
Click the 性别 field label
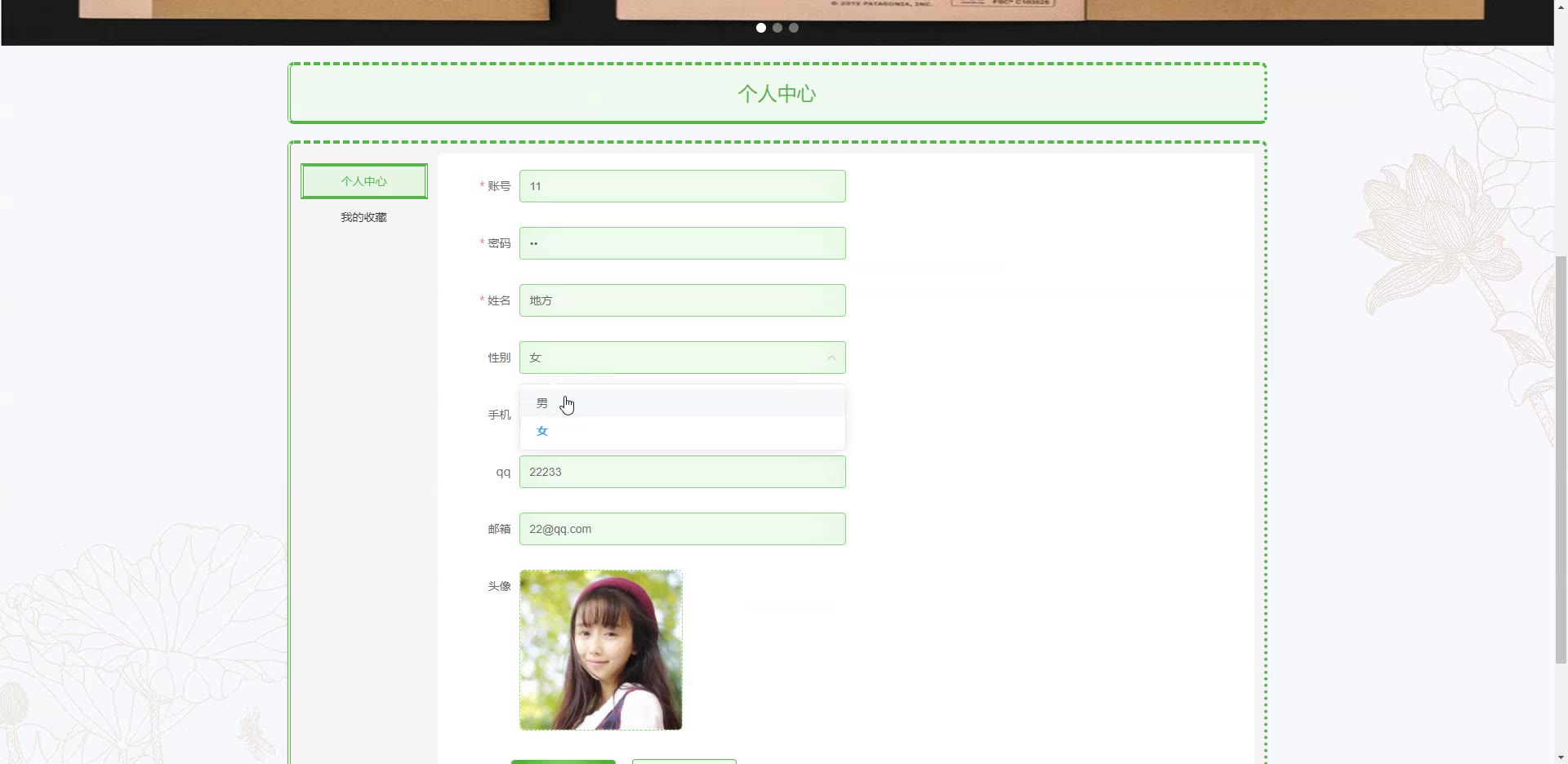(499, 358)
